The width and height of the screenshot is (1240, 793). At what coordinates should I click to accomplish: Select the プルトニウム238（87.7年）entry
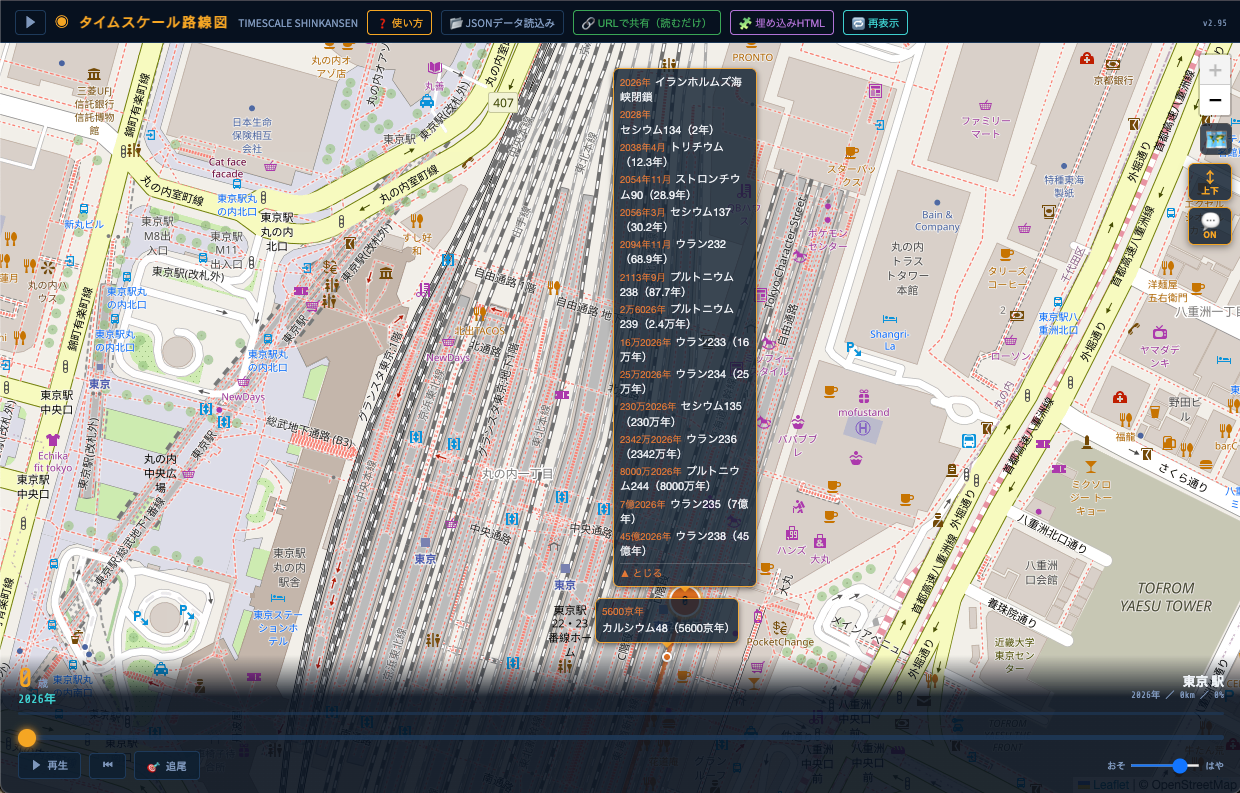click(683, 284)
